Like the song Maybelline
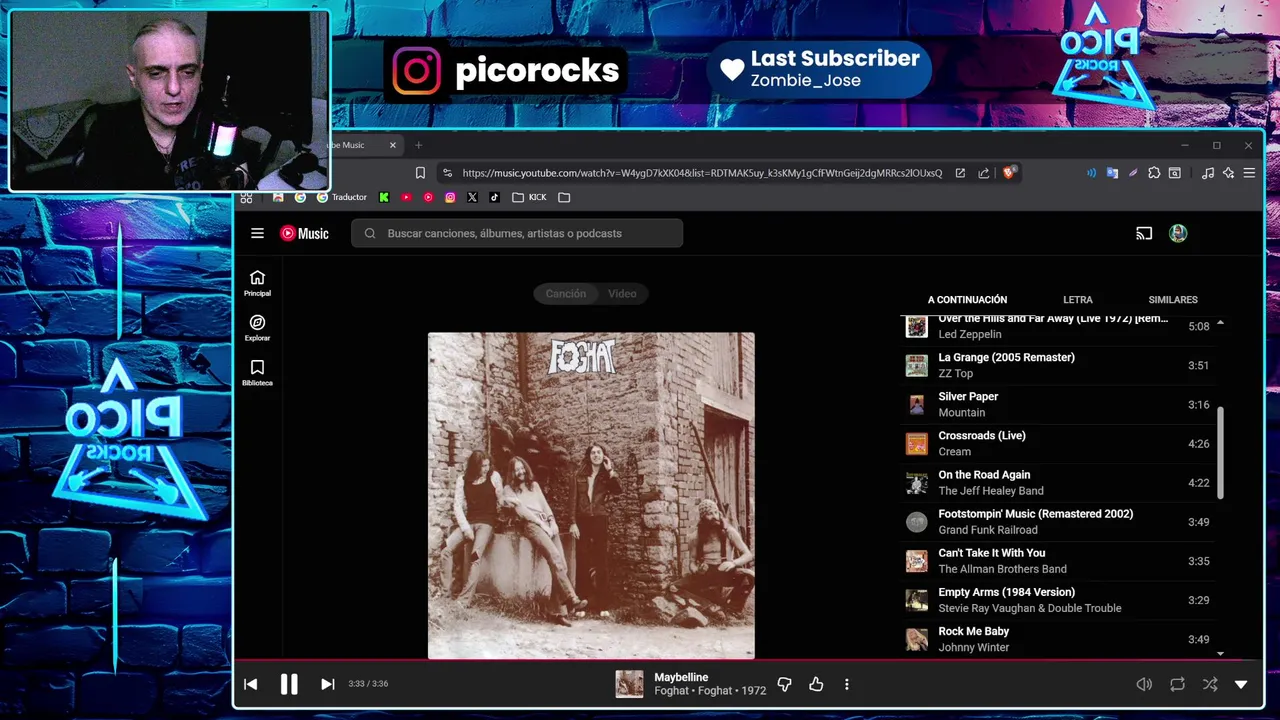The height and width of the screenshot is (720, 1280). click(x=816, y=684)
